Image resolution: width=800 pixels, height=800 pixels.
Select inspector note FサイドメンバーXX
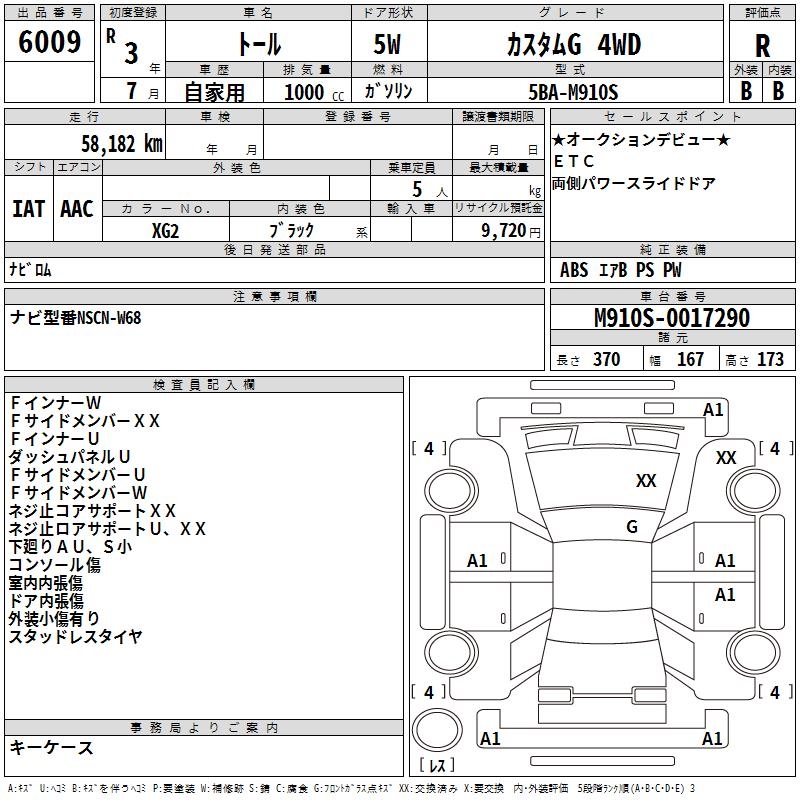tap(85, 420)
